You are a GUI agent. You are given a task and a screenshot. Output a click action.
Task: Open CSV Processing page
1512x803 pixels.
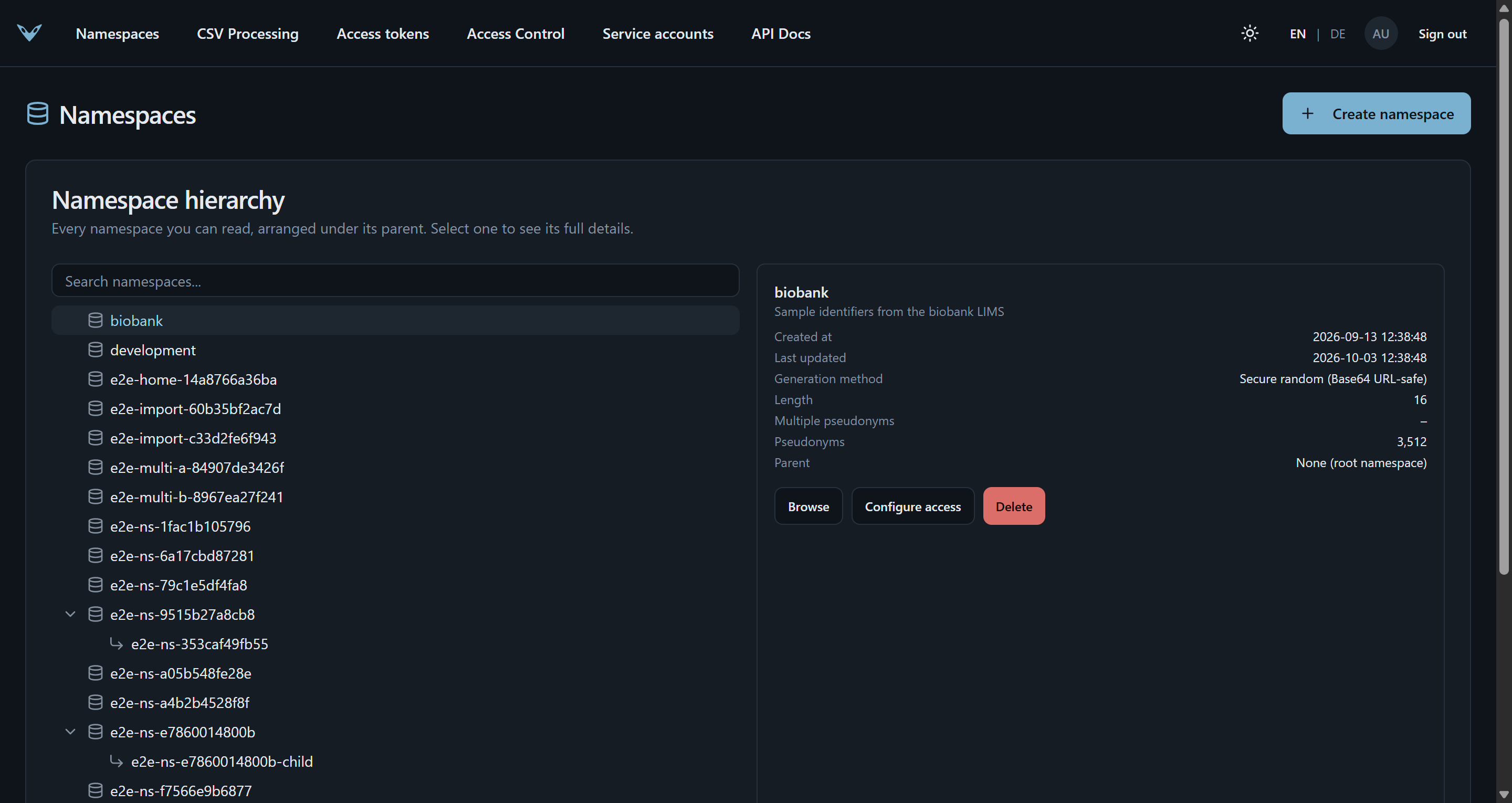click(x=248, y=34)
